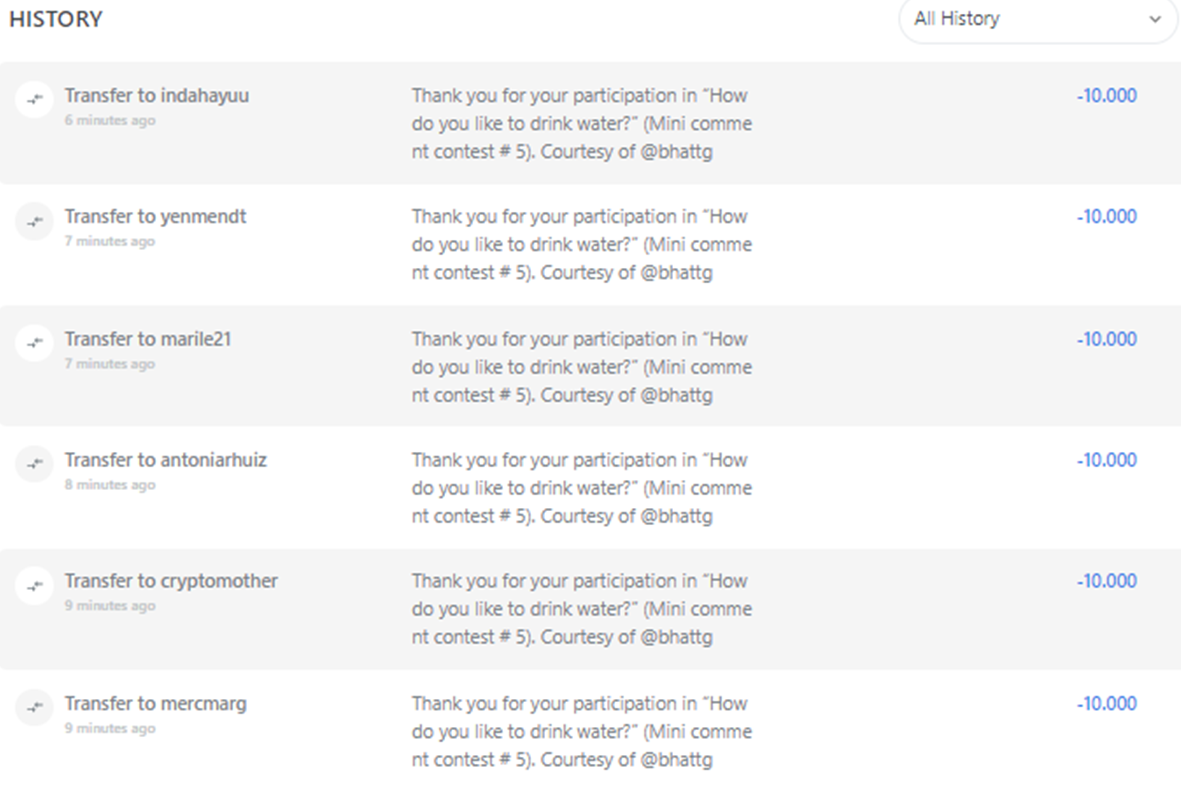1181x786 pixels.
Task: Click the transfer icon beside cryptomother
Action: click(35, 585)
